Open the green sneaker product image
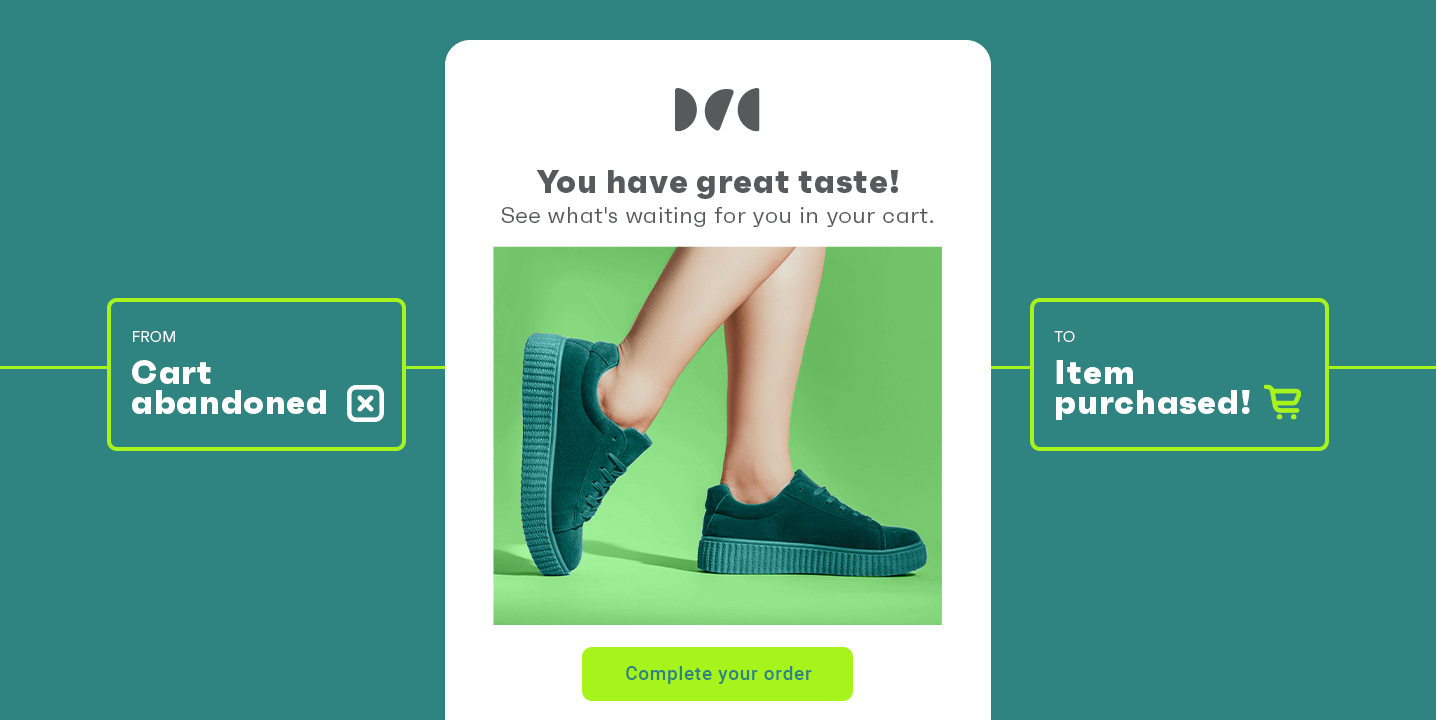 click(717, 436)
